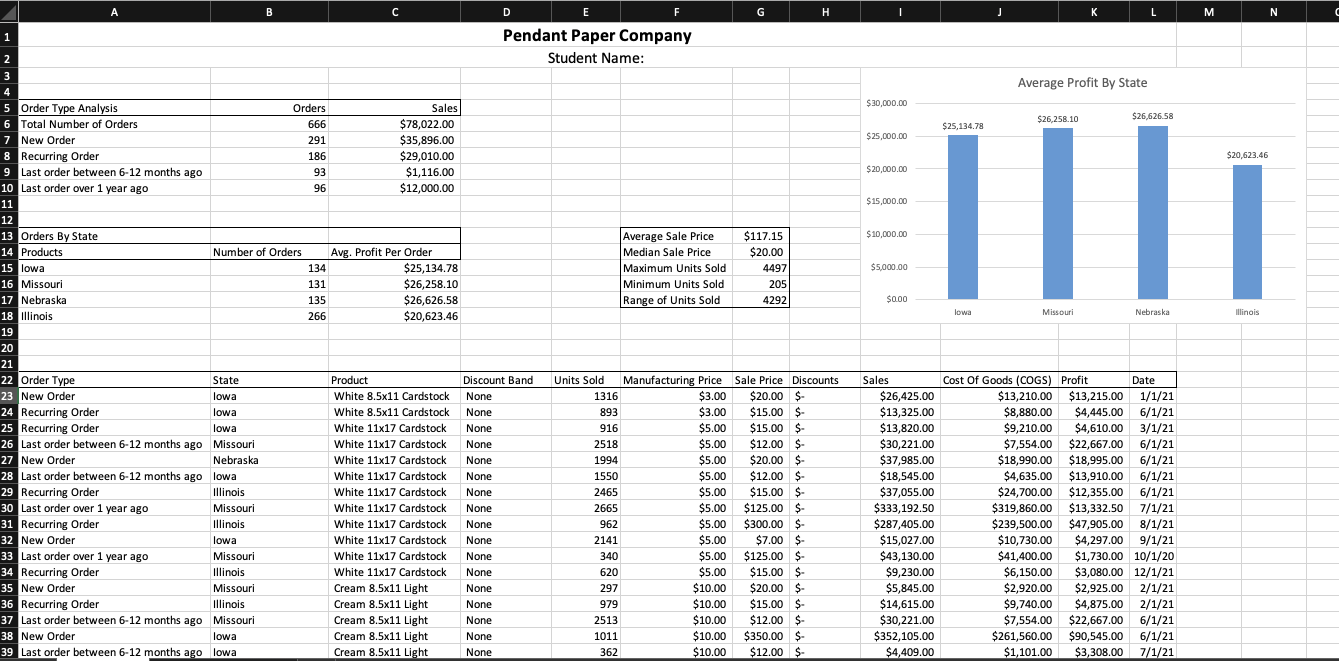The height and width of the screenshot is (661, 1339).
Task: Click the Avg. Profit Per Order heading
Action: 394,252
